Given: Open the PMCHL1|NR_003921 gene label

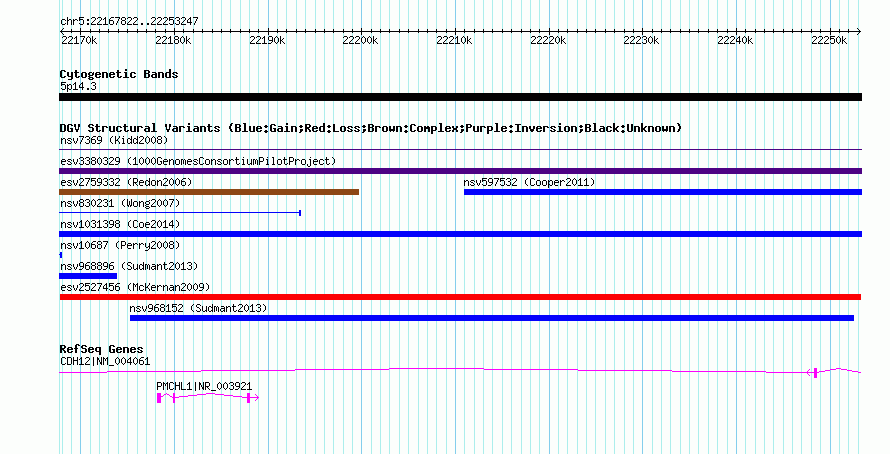Looking at the screenshot, I should pyautogui.click(x=204, y=386).
